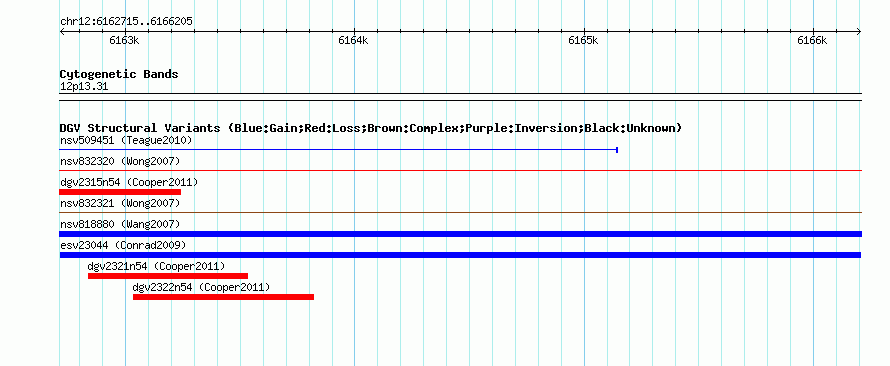
Task: Select the DGV Structural Variants track title
Action: (x=371, y=128)
